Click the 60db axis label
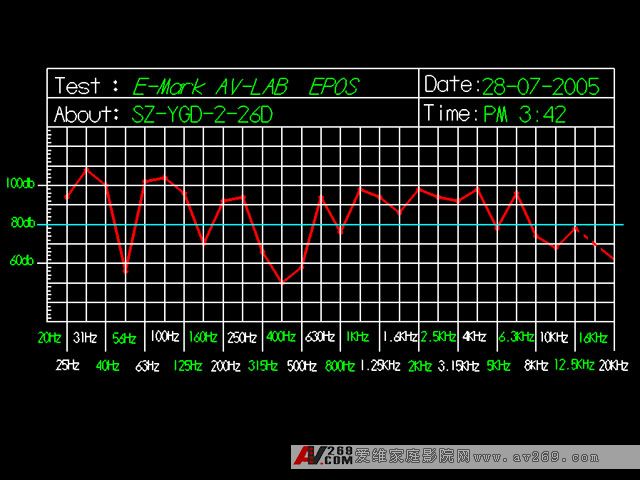Viewport: 640px width, 480px height. [x=22, y=261]
